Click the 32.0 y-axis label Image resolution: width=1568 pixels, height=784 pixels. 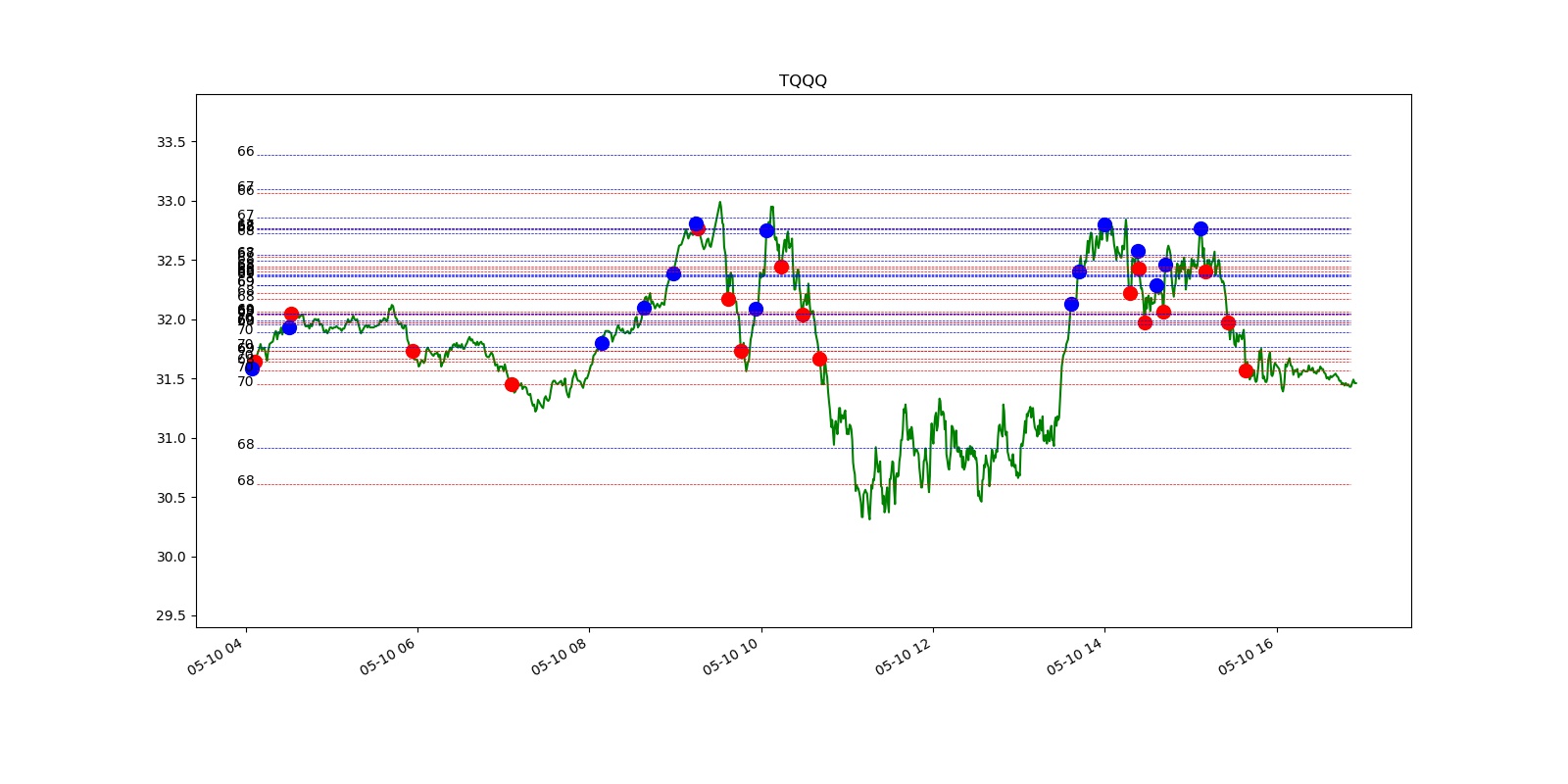[171, 319]
